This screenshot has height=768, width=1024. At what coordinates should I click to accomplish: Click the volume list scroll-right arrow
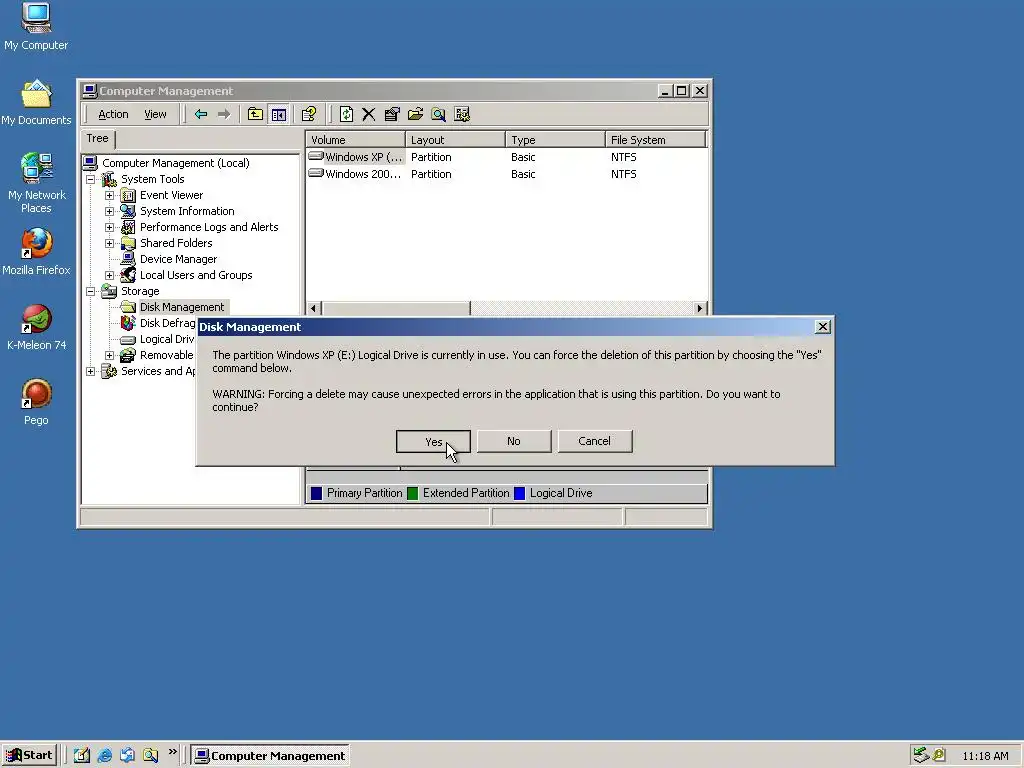pos(699,308)
